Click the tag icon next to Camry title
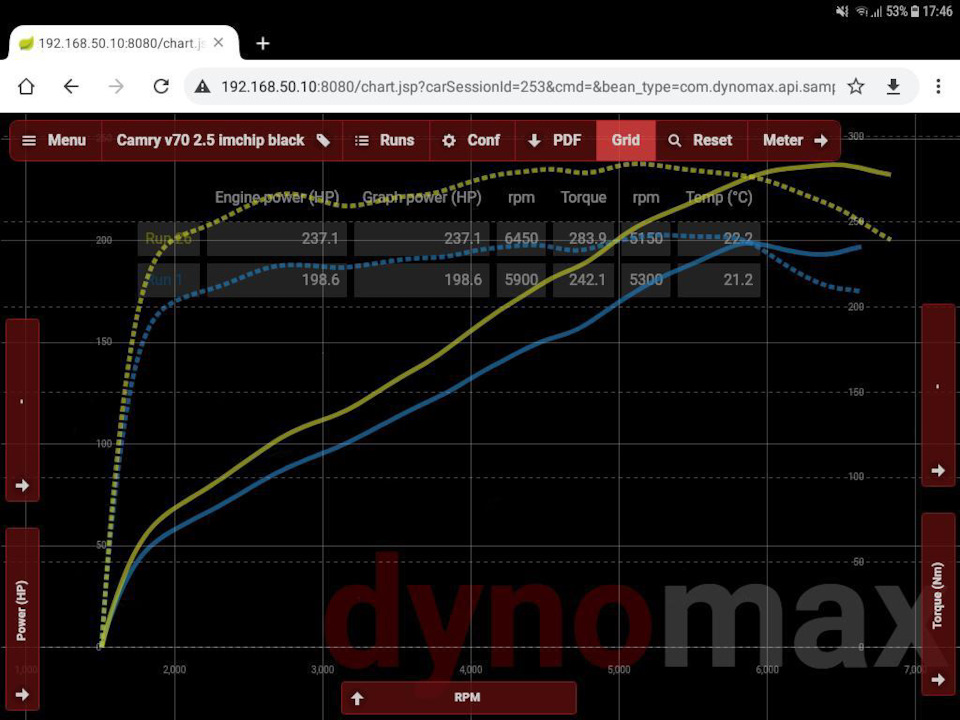Image resolution: width=960 pixels, height=720 pixels. pos(323,141)
